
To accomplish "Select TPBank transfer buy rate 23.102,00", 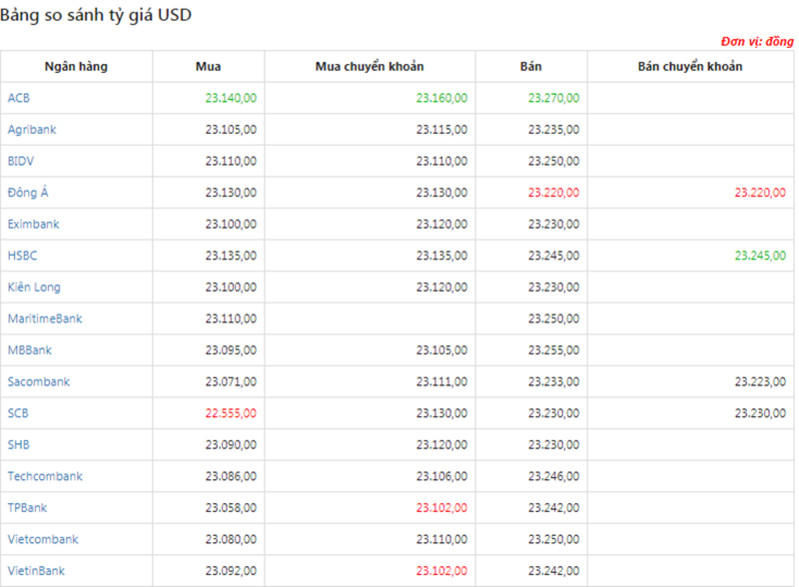I will (x=442, y=508).
